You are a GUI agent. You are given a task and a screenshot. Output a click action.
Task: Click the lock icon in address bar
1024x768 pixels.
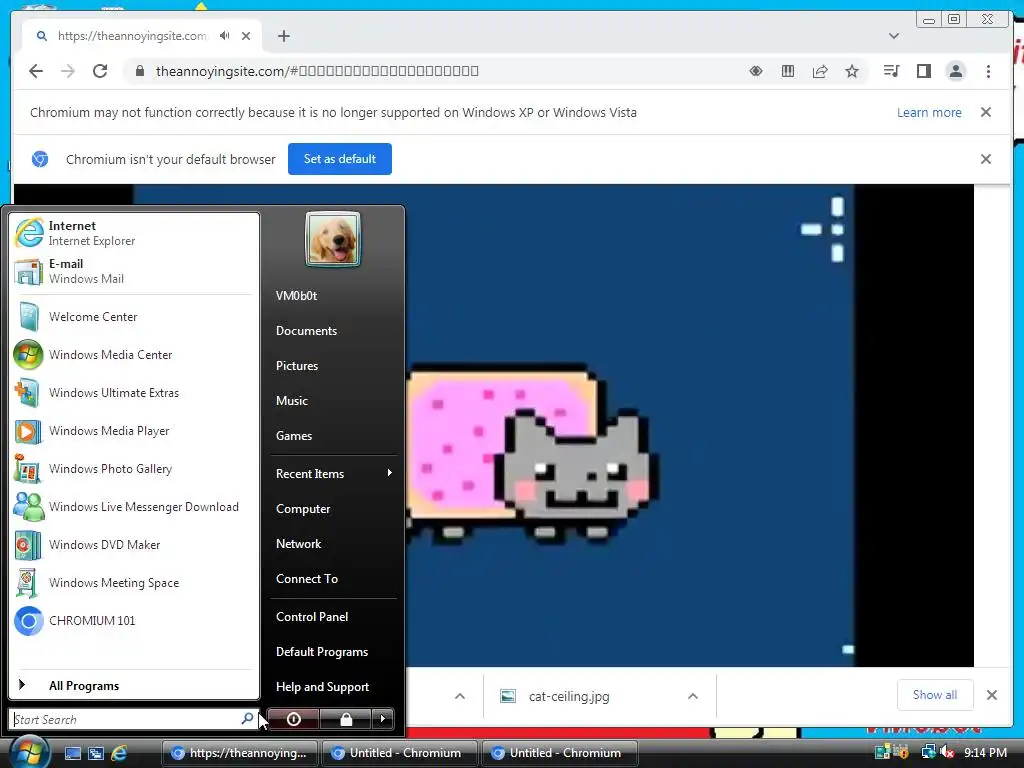[139, 71]
